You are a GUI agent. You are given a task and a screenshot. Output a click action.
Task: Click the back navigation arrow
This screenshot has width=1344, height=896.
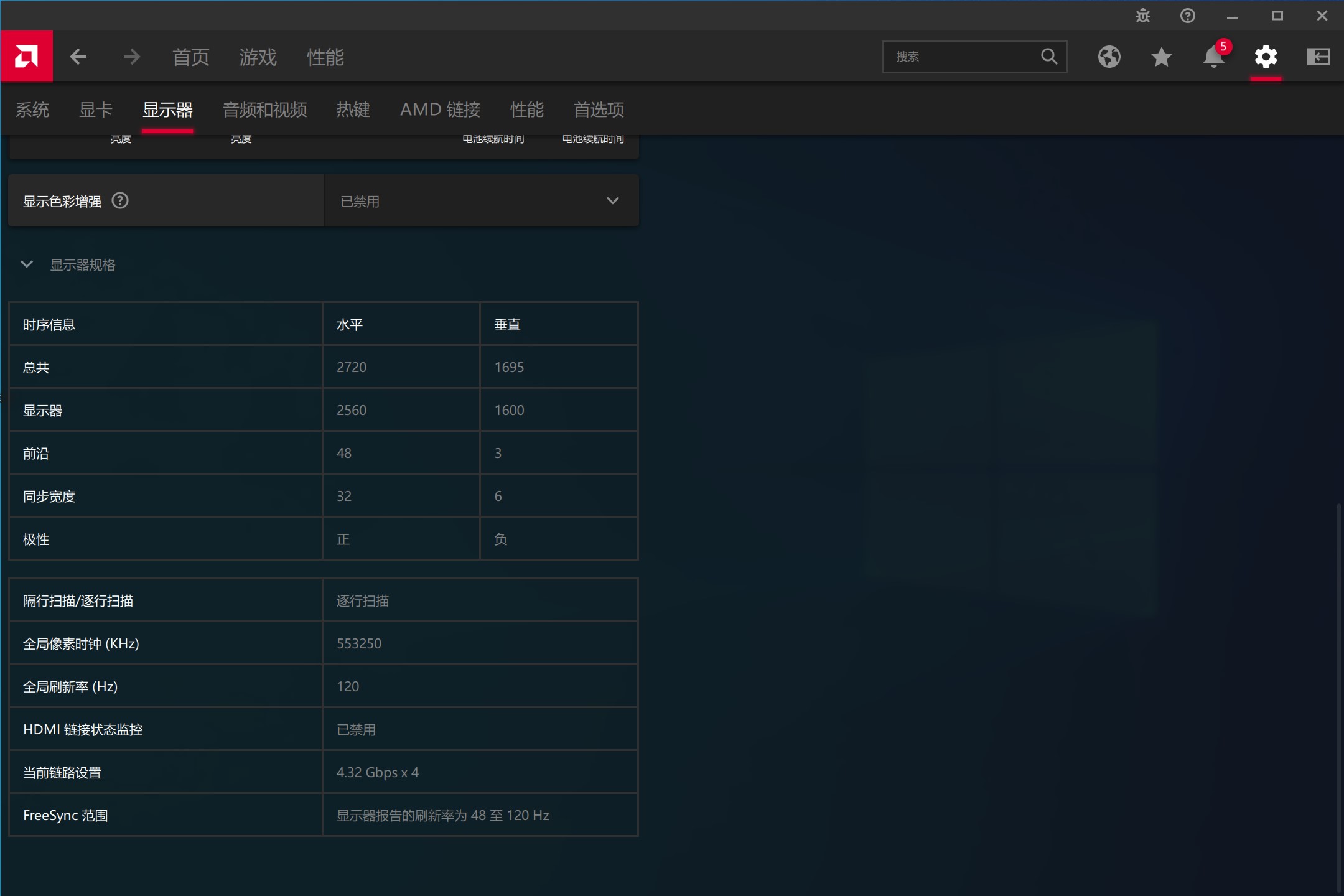click(x=78, y=56)
